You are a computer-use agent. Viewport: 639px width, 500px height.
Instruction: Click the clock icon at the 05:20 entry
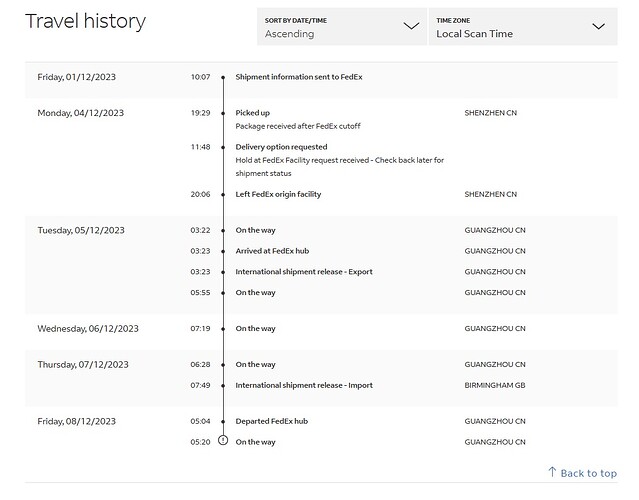223,441
